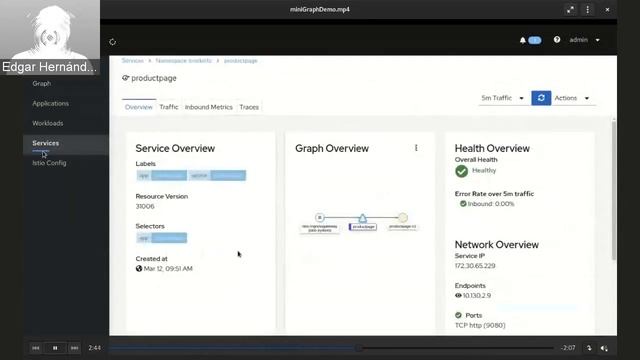Click the Service IP value 172.30.65.229
Viewport: 640px width, 360px height.
coord(475,266)
